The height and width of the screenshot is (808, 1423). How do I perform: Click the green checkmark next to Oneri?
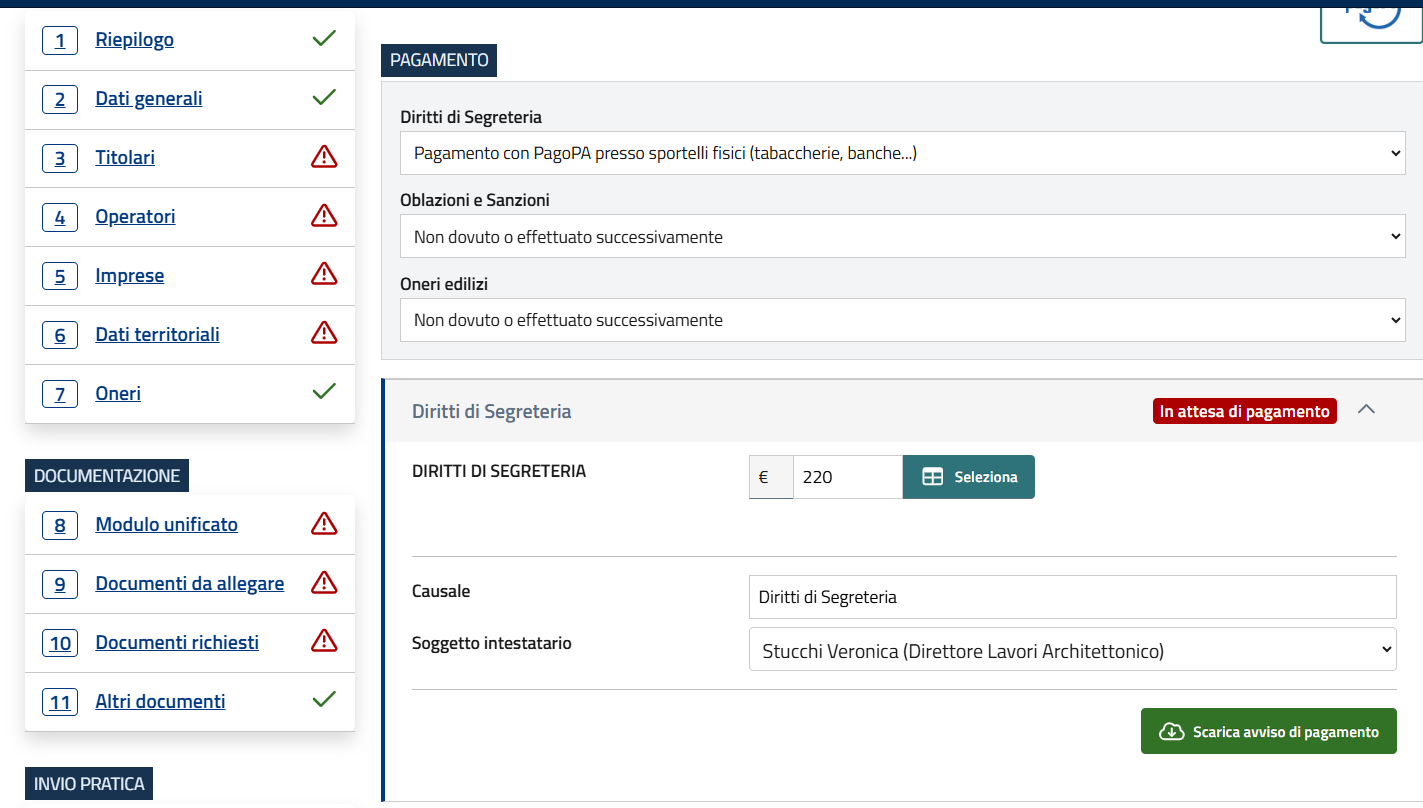click(x=324, y=392)
